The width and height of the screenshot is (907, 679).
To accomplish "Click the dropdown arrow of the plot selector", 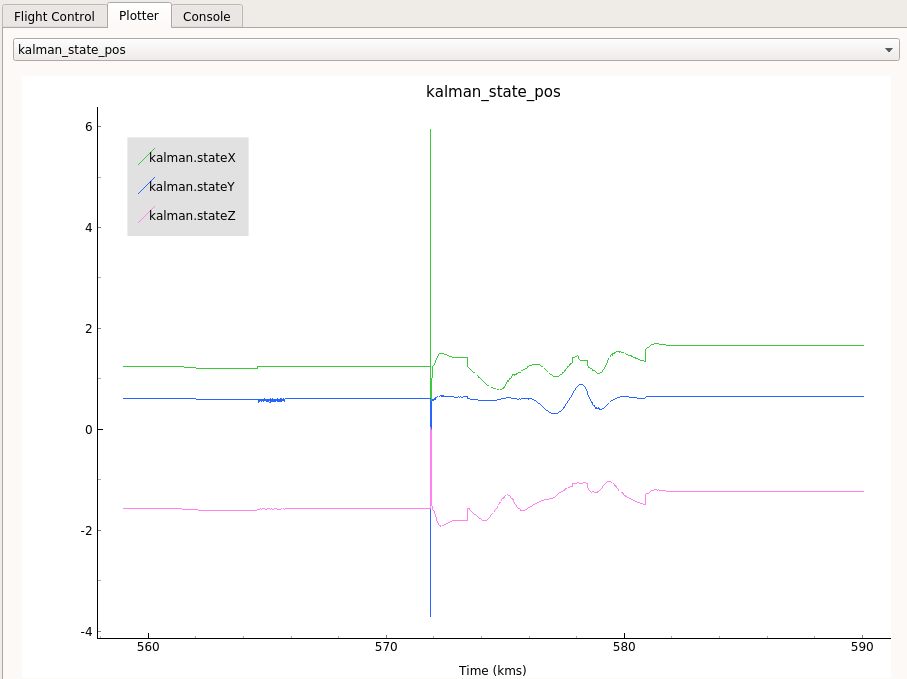I will [889, 50].
